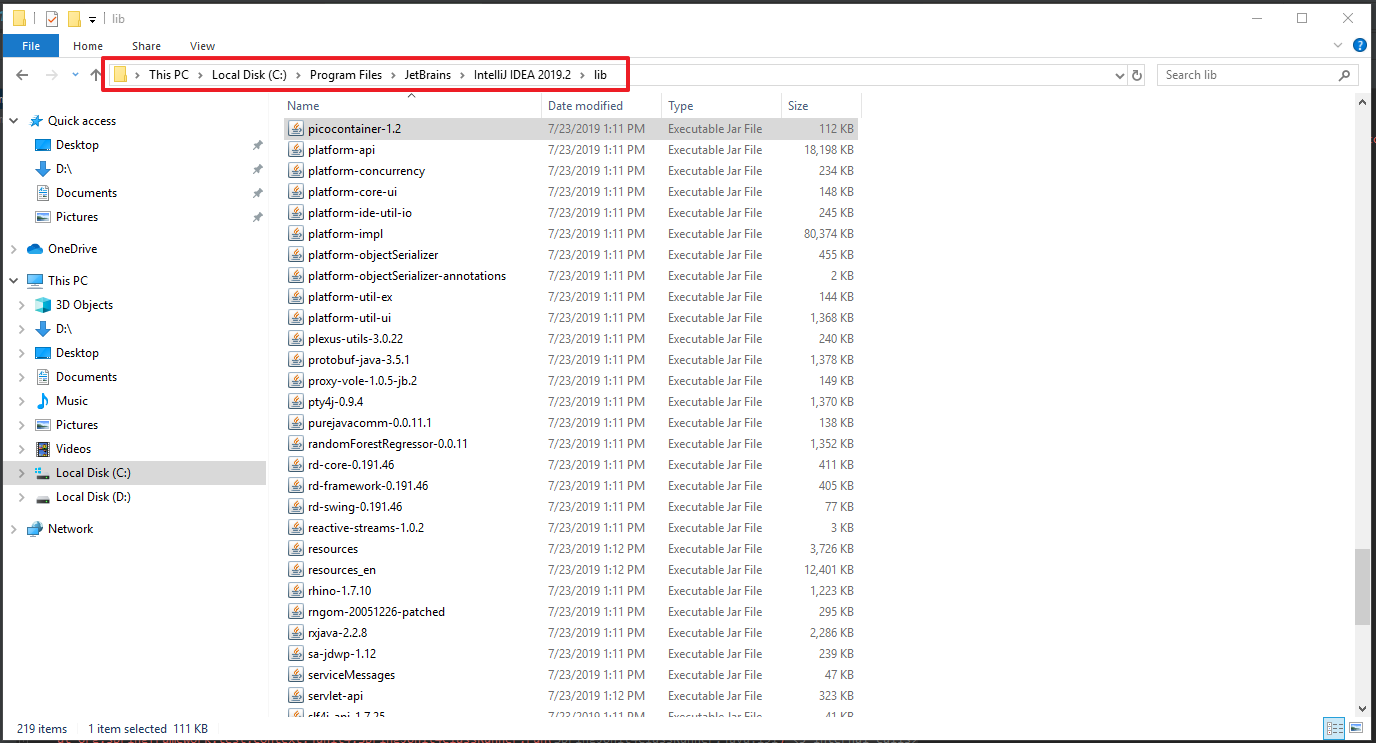Sort by the Size column header
The height and width of the screenshot is (743, 1376).
click(x=820, y=106)
